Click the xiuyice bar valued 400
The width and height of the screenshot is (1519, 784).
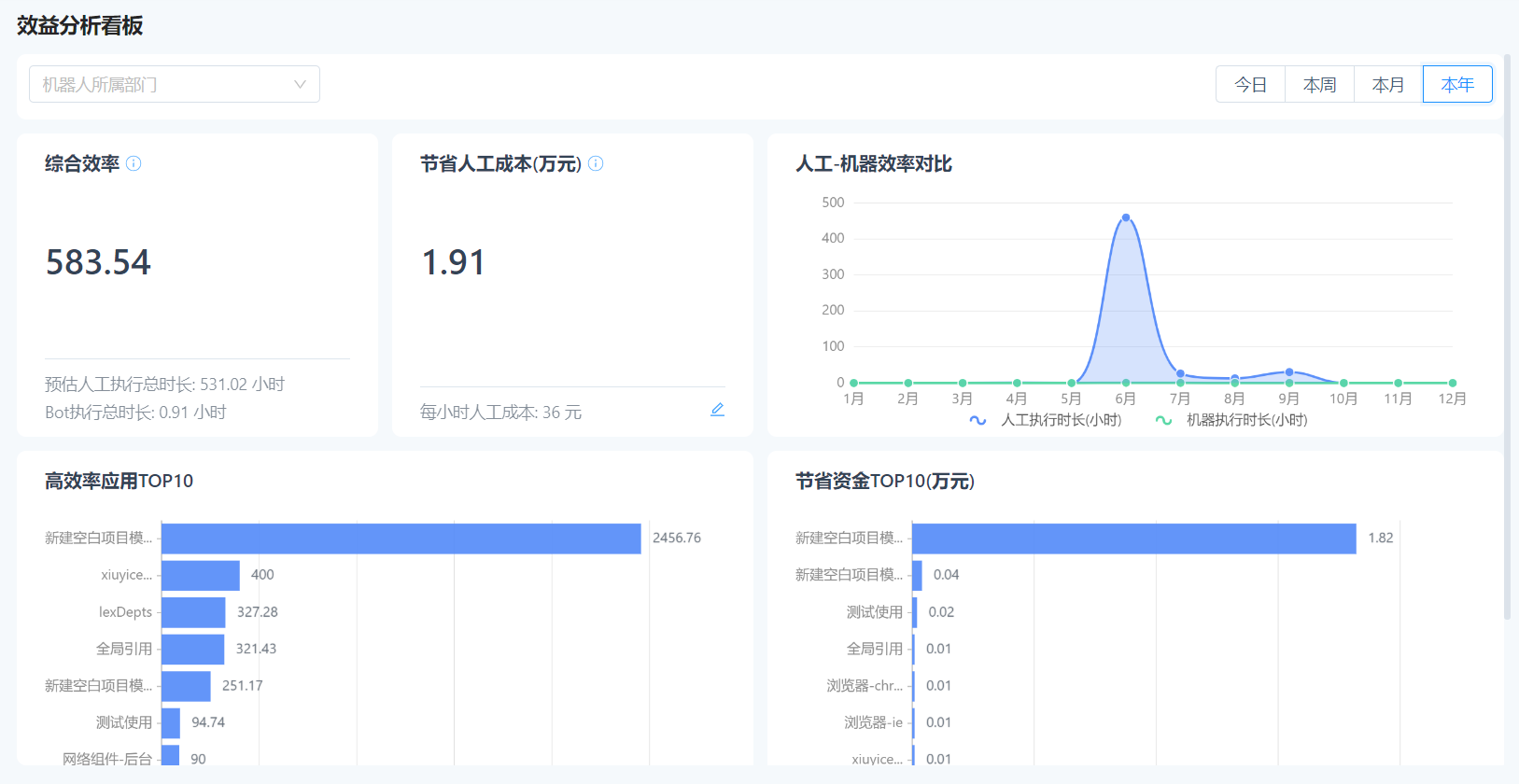point(200,575)
